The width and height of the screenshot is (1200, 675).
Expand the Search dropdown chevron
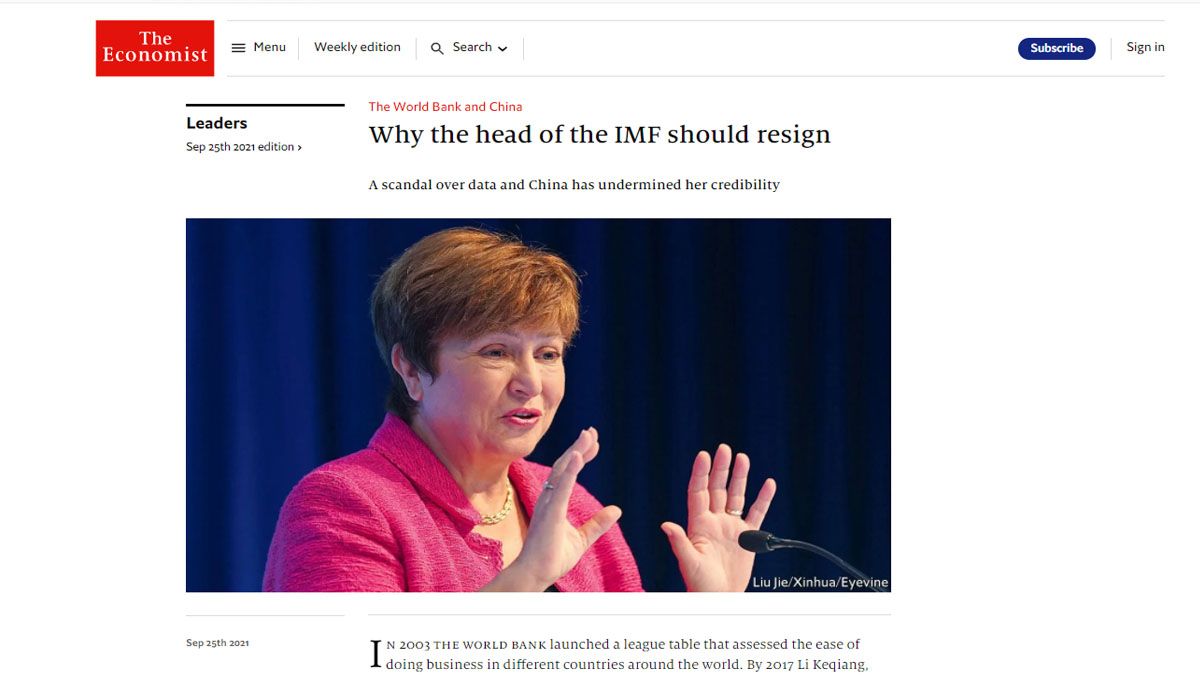coord(502,49)
